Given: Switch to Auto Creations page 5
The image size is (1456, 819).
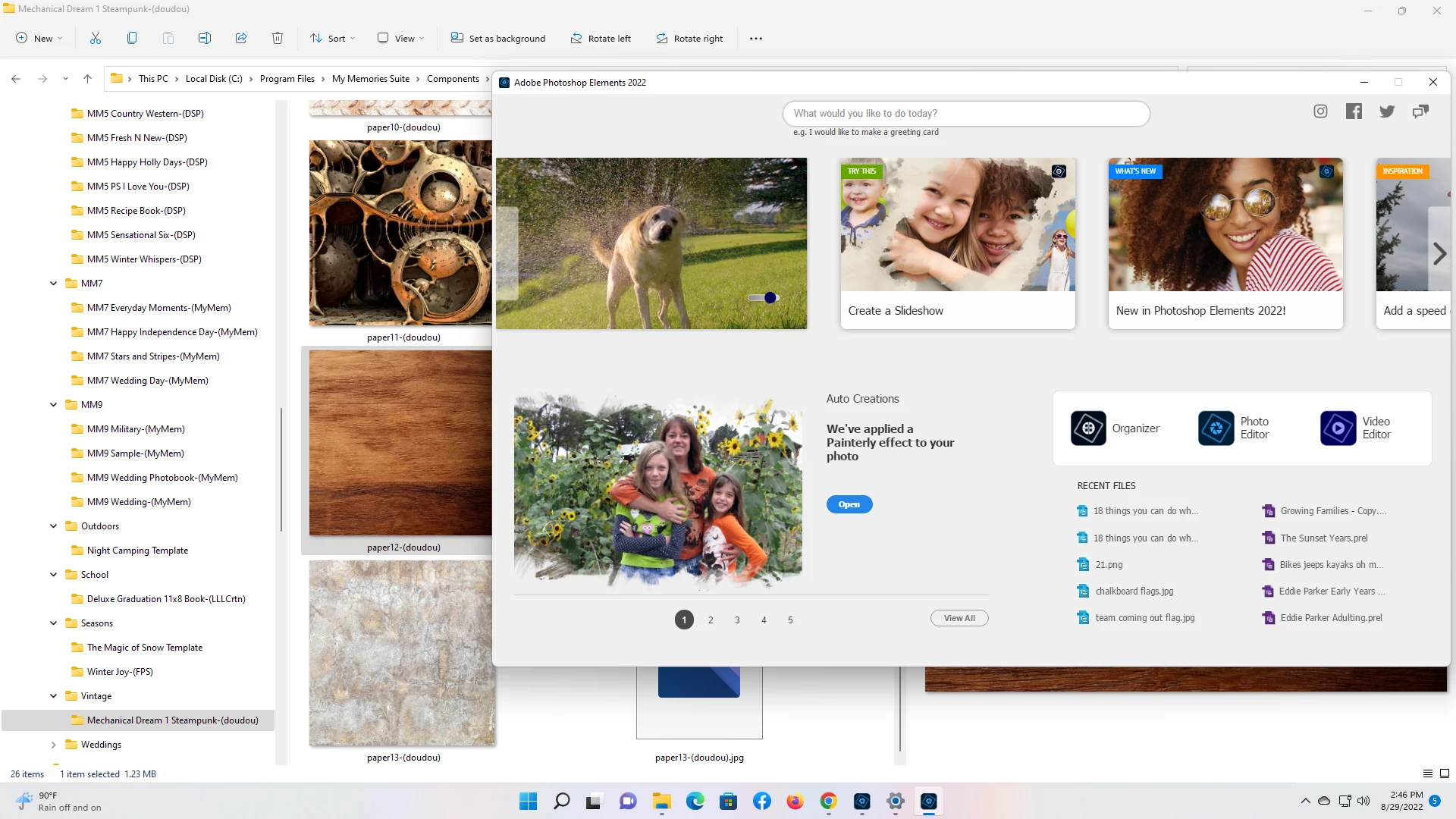Looking at the screenshot, I should click(x=790, y=620).
